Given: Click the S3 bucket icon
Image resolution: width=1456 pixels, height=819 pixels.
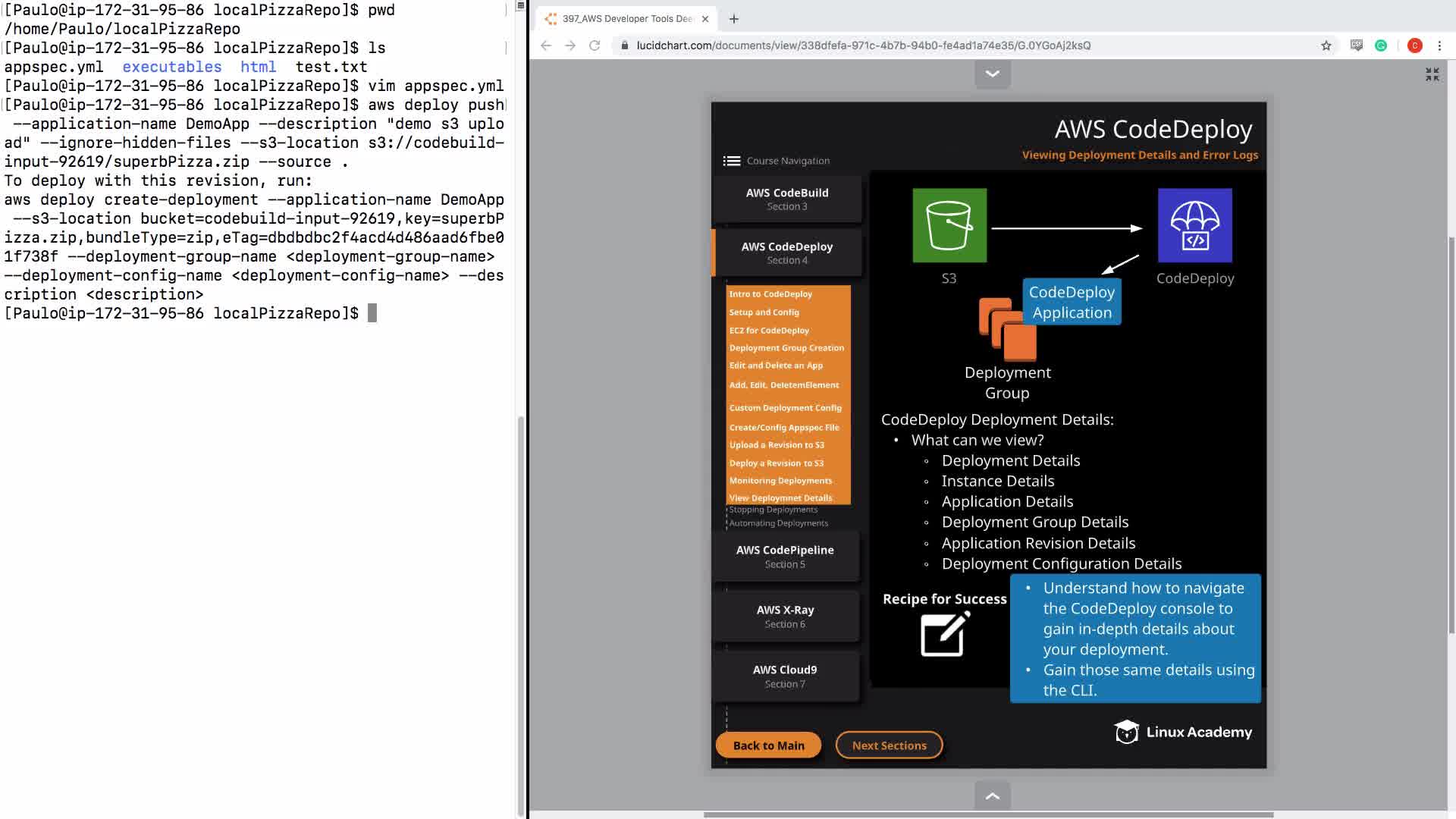Looking at the screenshot, I should pyautogui.click(x=949, y=225).
